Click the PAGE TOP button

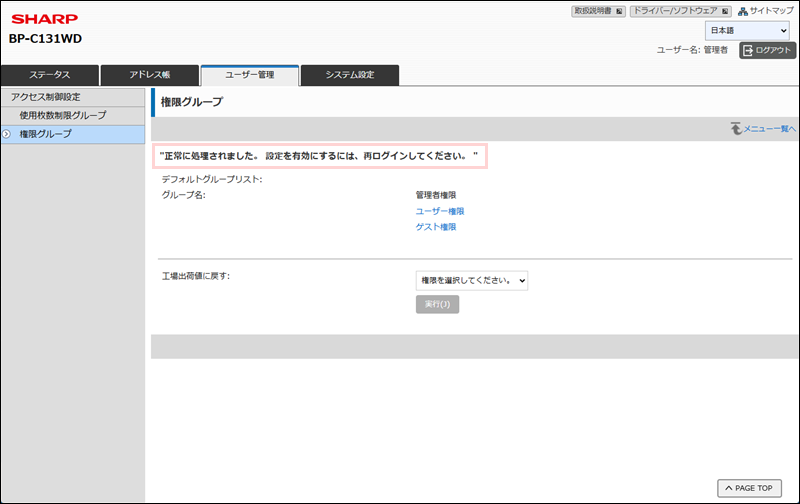click(x=749, y=488)
